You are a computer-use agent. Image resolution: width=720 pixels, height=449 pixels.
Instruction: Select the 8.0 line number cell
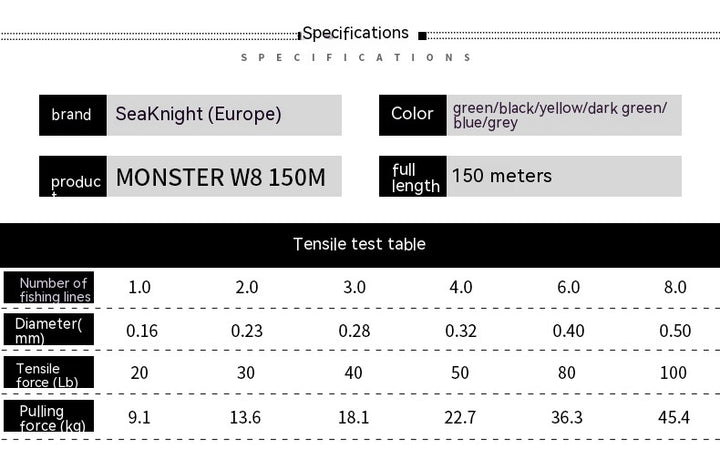[x=675, y=288]
